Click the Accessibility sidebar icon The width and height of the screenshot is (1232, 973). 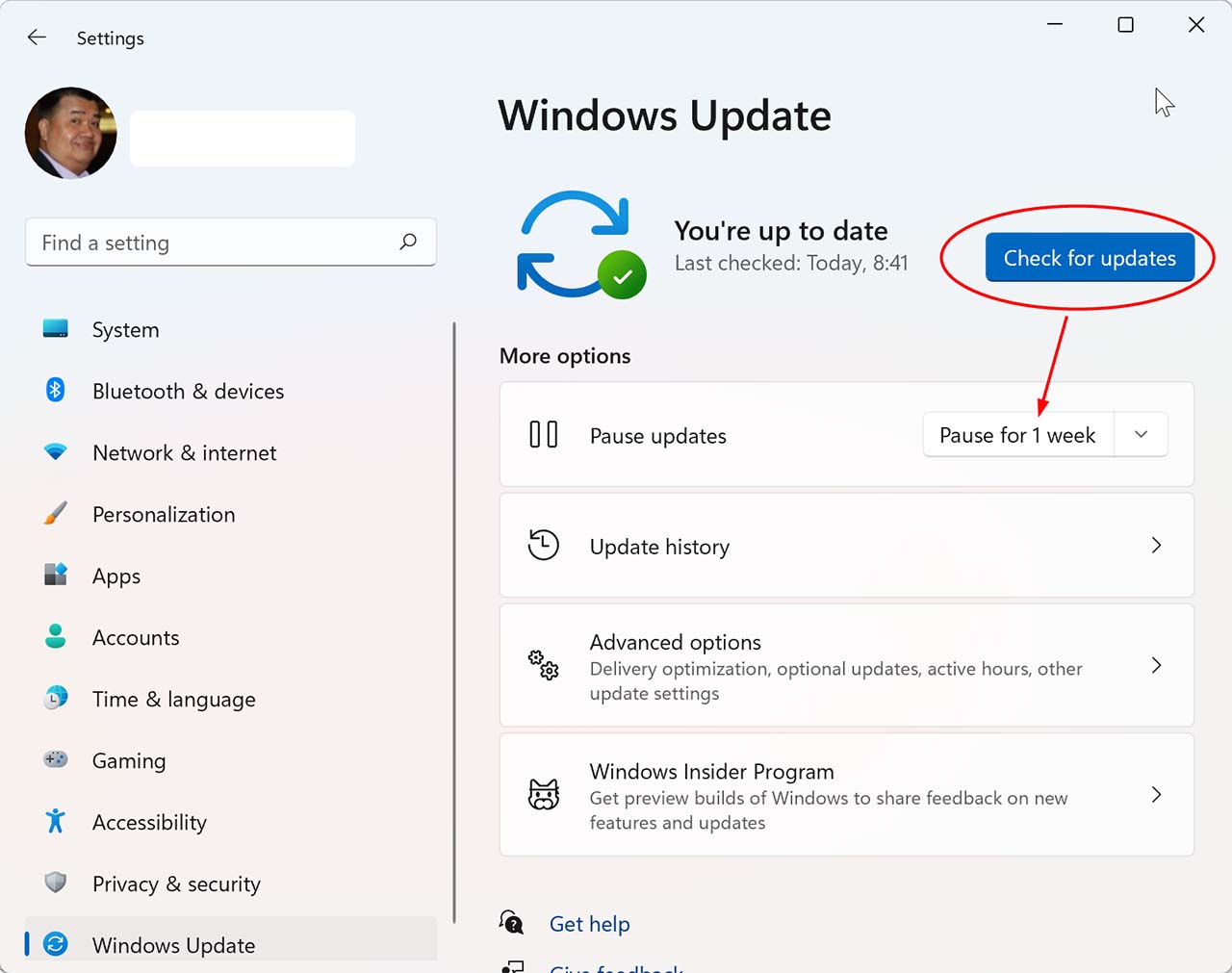[x=56, y=822]
